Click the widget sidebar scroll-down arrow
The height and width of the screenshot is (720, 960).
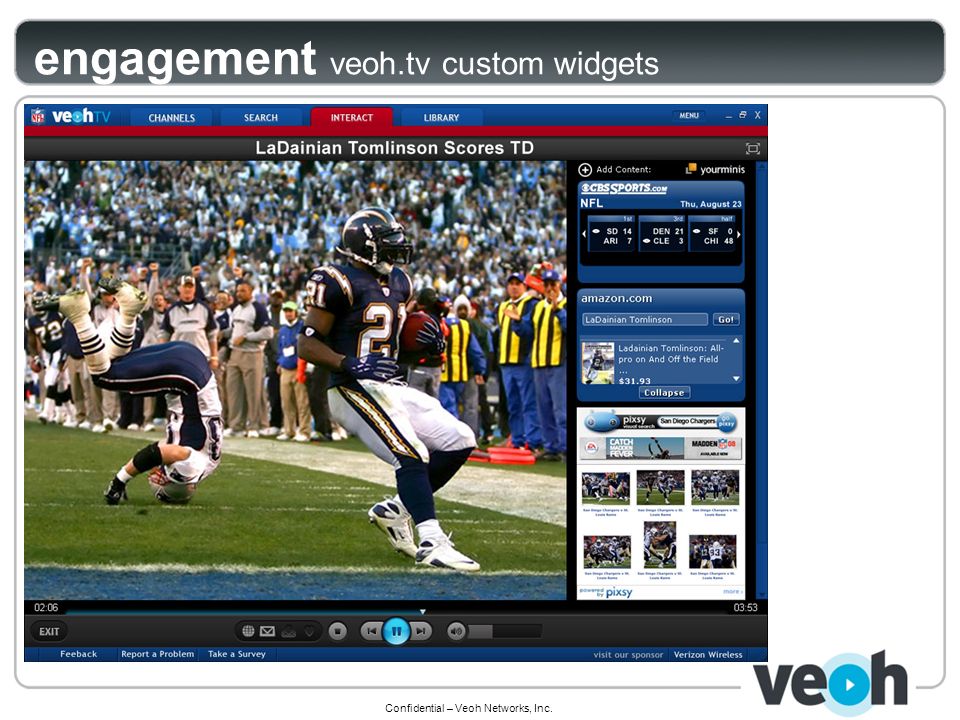pos(761,594)
